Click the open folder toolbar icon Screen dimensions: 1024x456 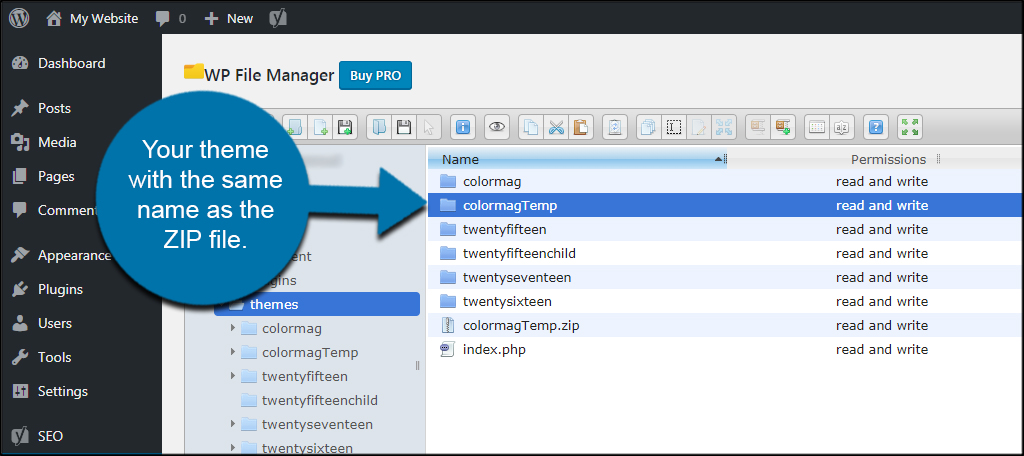pyautogui.click(x=379, y=127)
